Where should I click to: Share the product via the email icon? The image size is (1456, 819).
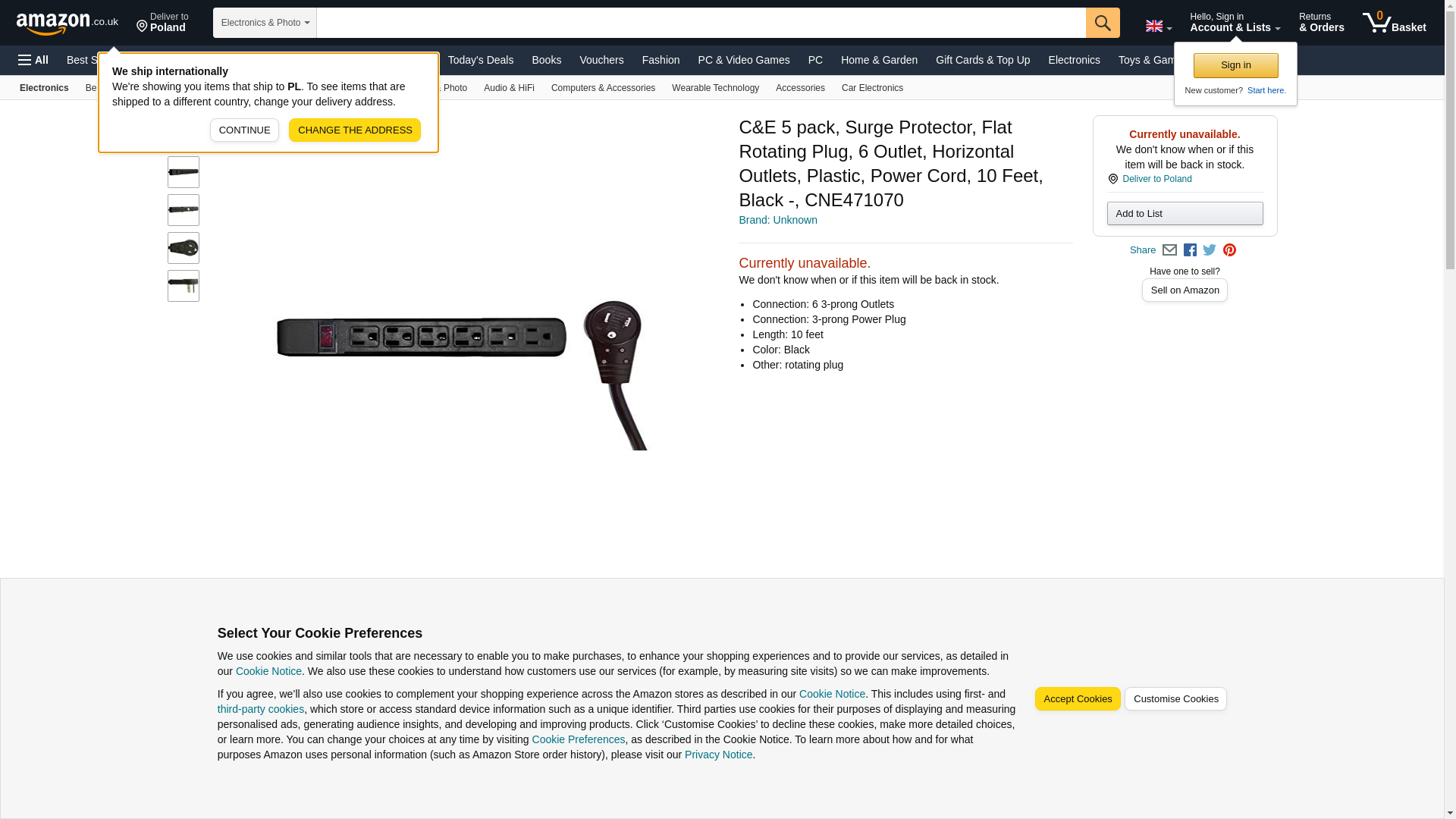tap(1169, 250)
